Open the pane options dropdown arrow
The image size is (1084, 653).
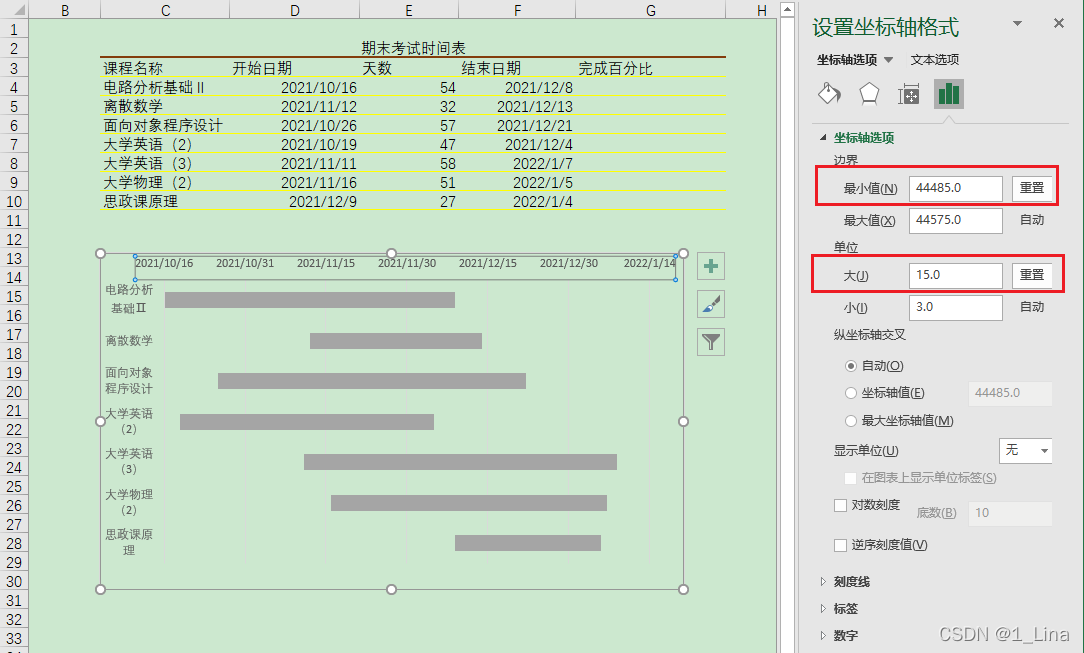[x=1017, y=23]
